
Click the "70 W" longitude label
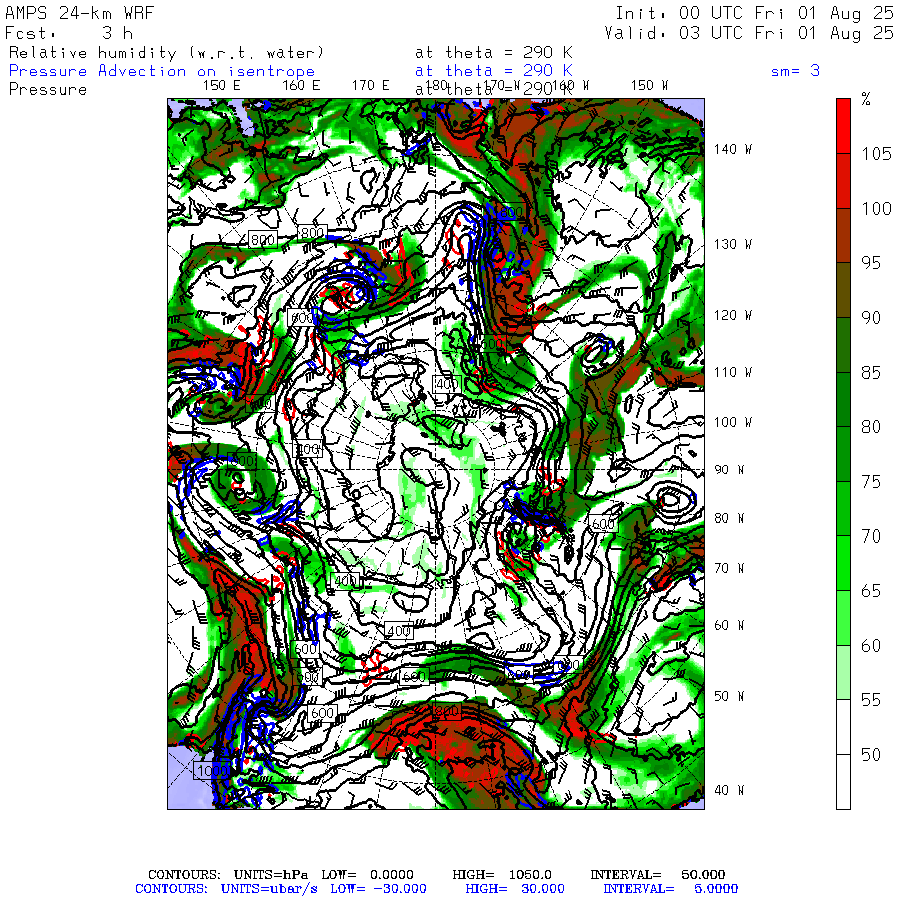pyautogui.click(x=729, y=568)
